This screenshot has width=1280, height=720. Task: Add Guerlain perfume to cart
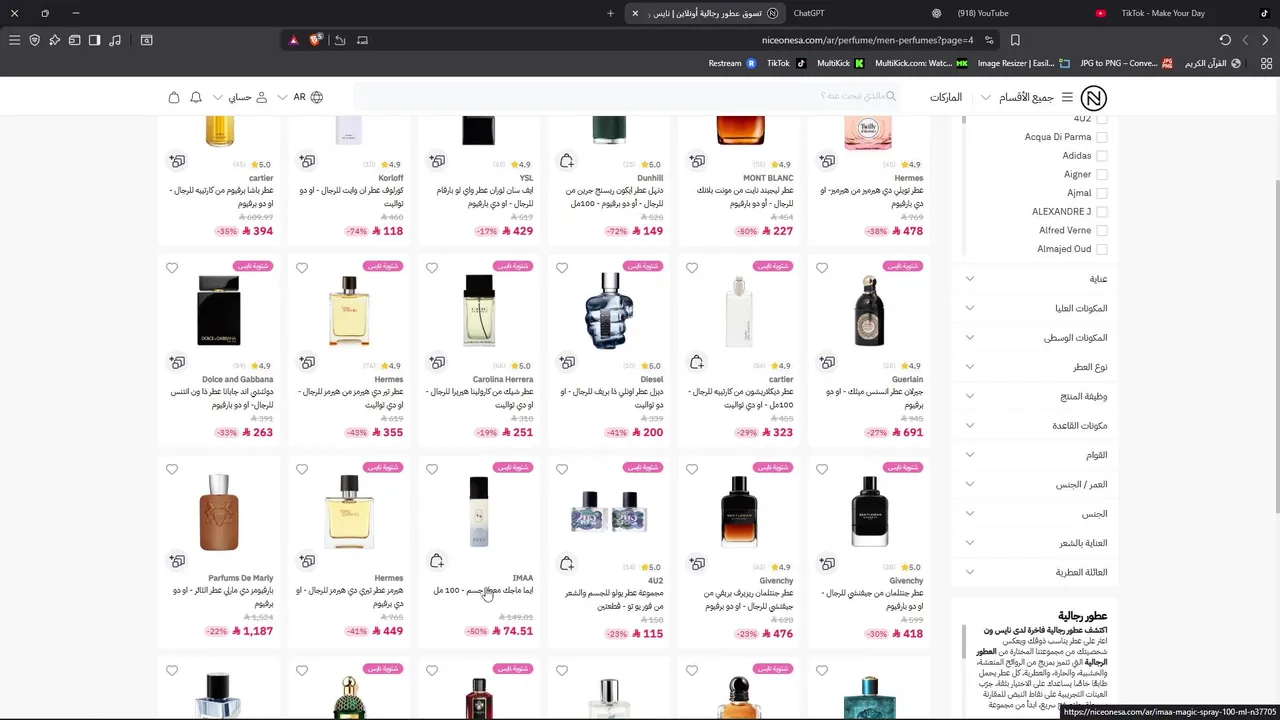tap(827, 362)
